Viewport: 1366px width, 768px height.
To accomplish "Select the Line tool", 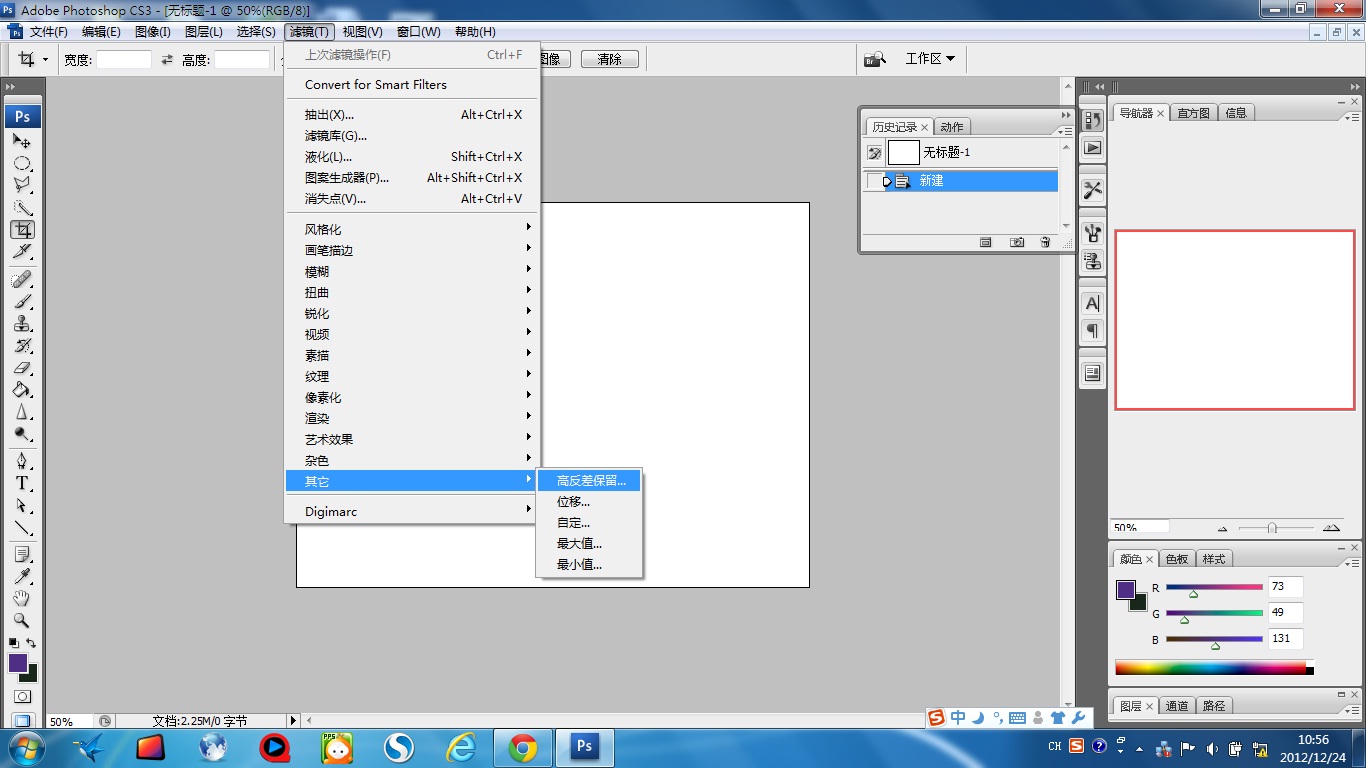I will [x=22, y=527].
